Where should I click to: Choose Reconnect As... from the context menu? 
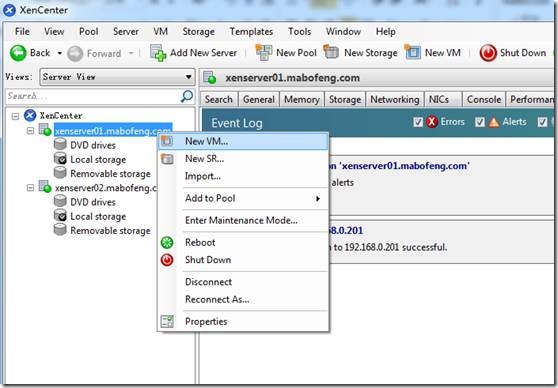[x=243, y=299]
